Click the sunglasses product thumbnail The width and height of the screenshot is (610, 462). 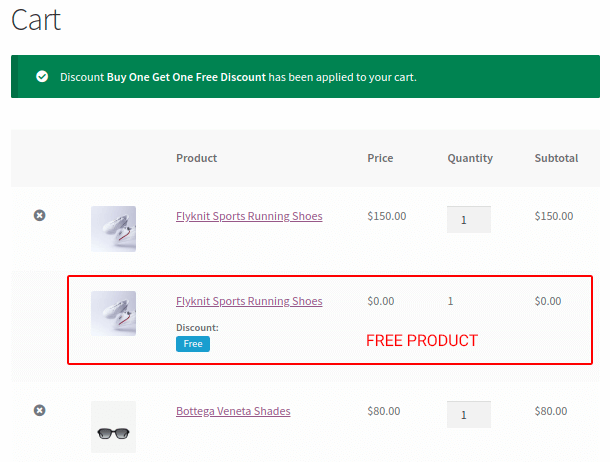coord(113,427)
